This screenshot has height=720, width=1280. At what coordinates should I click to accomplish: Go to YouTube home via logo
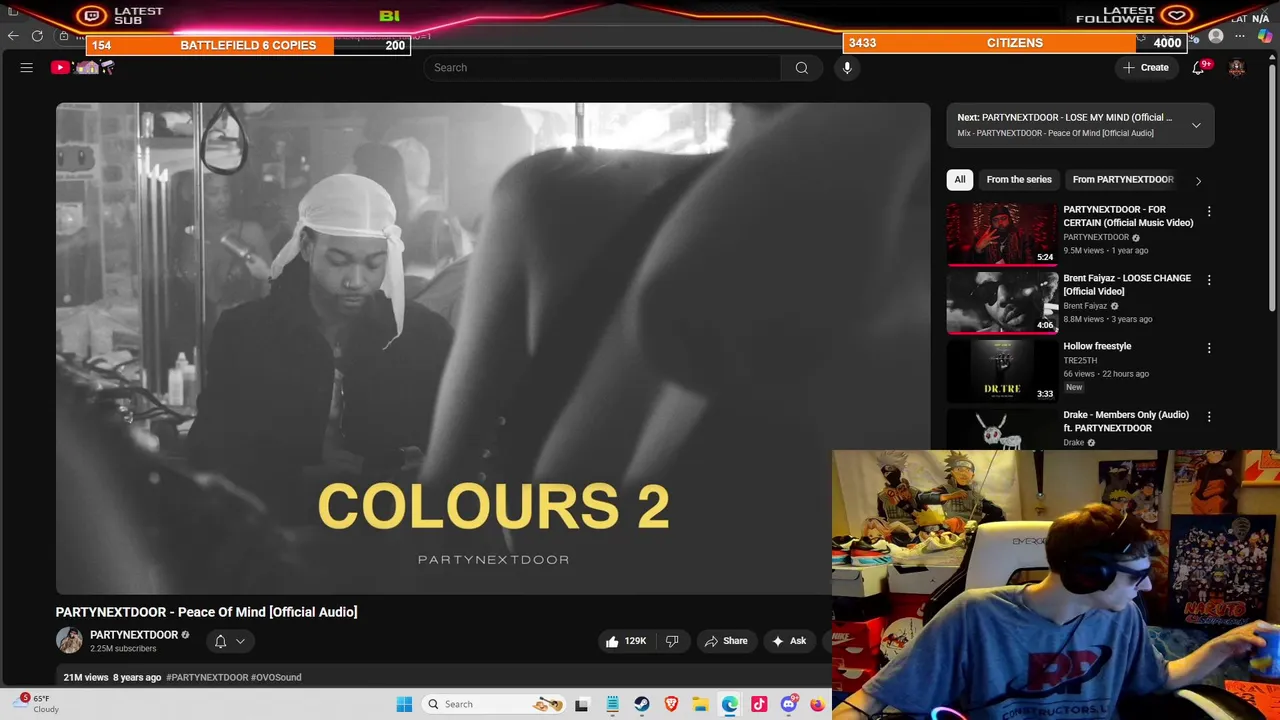[84, 67]
